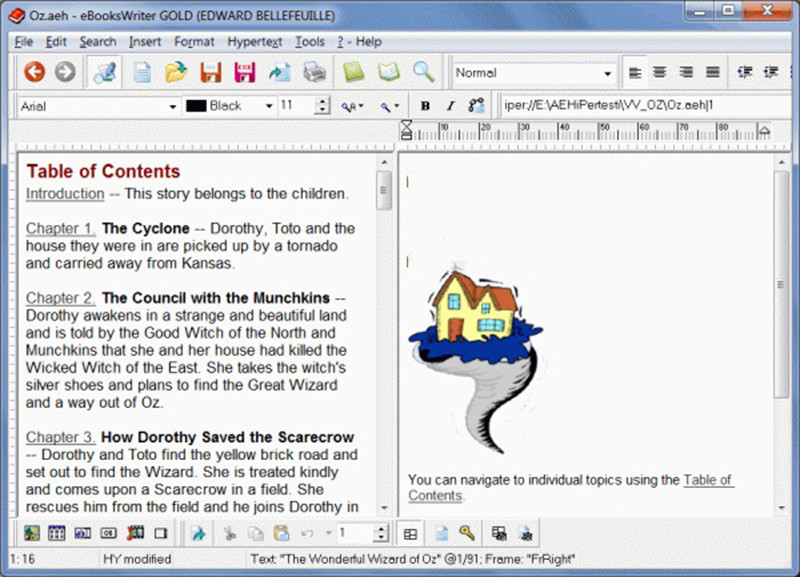The image size is (800, 577).
Task: Follow the Introduction link
Action: tap(65, 194)
